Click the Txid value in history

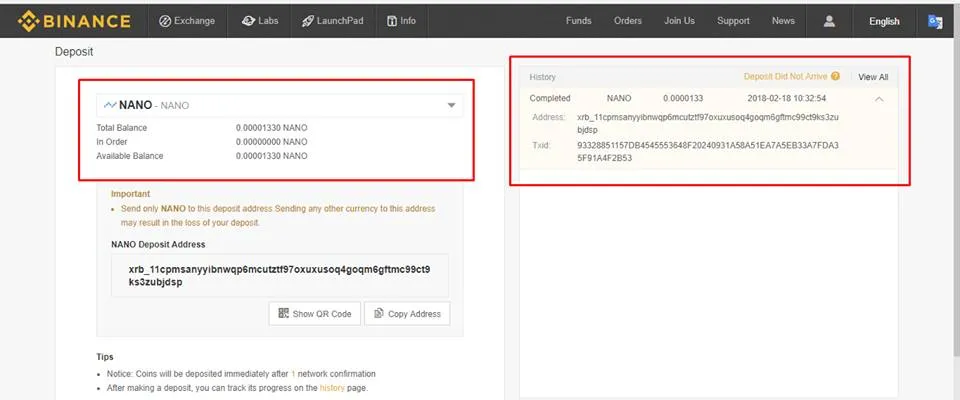click(708, 152)
